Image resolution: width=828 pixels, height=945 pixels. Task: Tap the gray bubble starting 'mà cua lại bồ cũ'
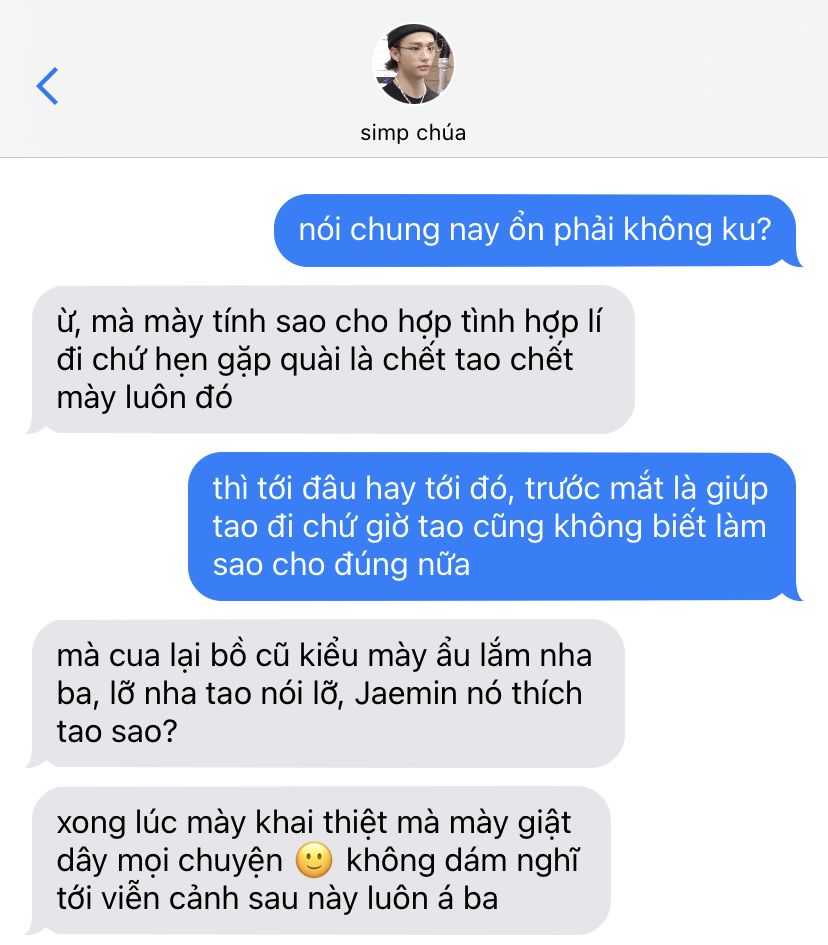(325, 694)
